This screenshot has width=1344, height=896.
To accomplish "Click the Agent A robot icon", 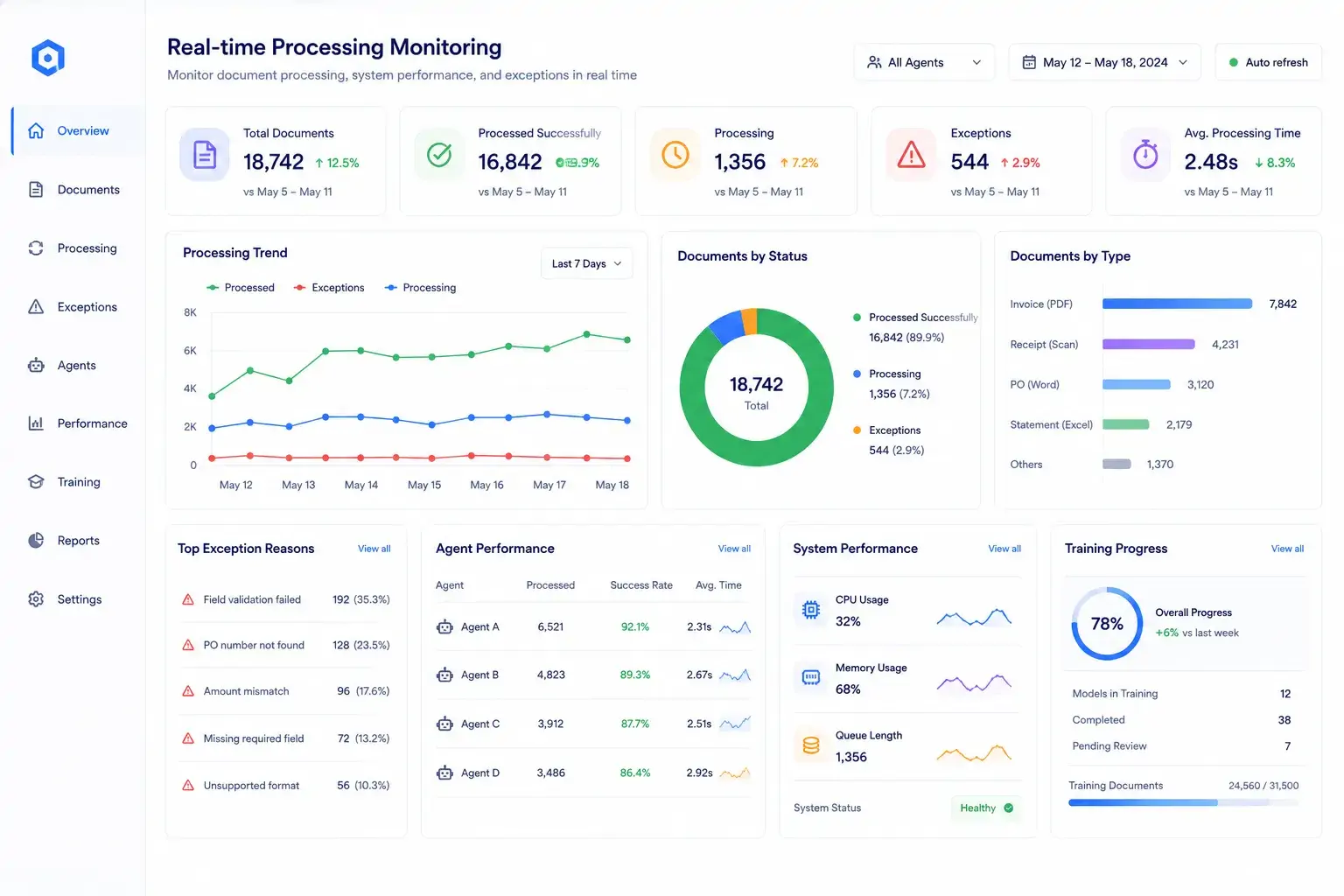I will tap(444, 626).
